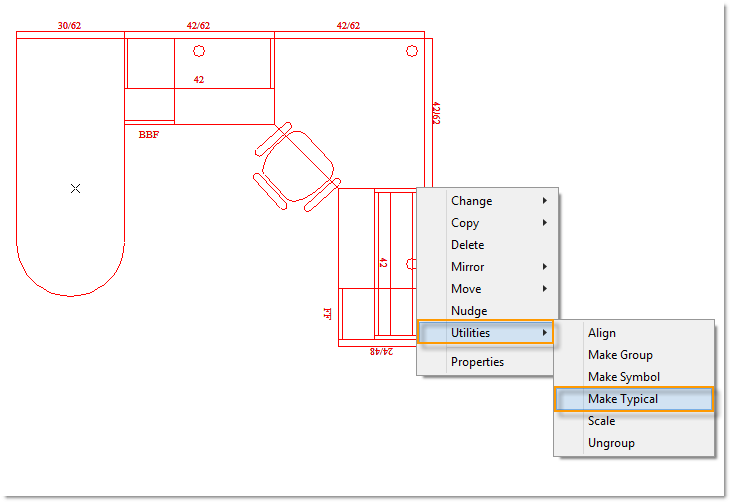The width and height of the screenshot is (730, 502).
Task: Expand arrow next to Copy
Action: click(x=544, y=223)
